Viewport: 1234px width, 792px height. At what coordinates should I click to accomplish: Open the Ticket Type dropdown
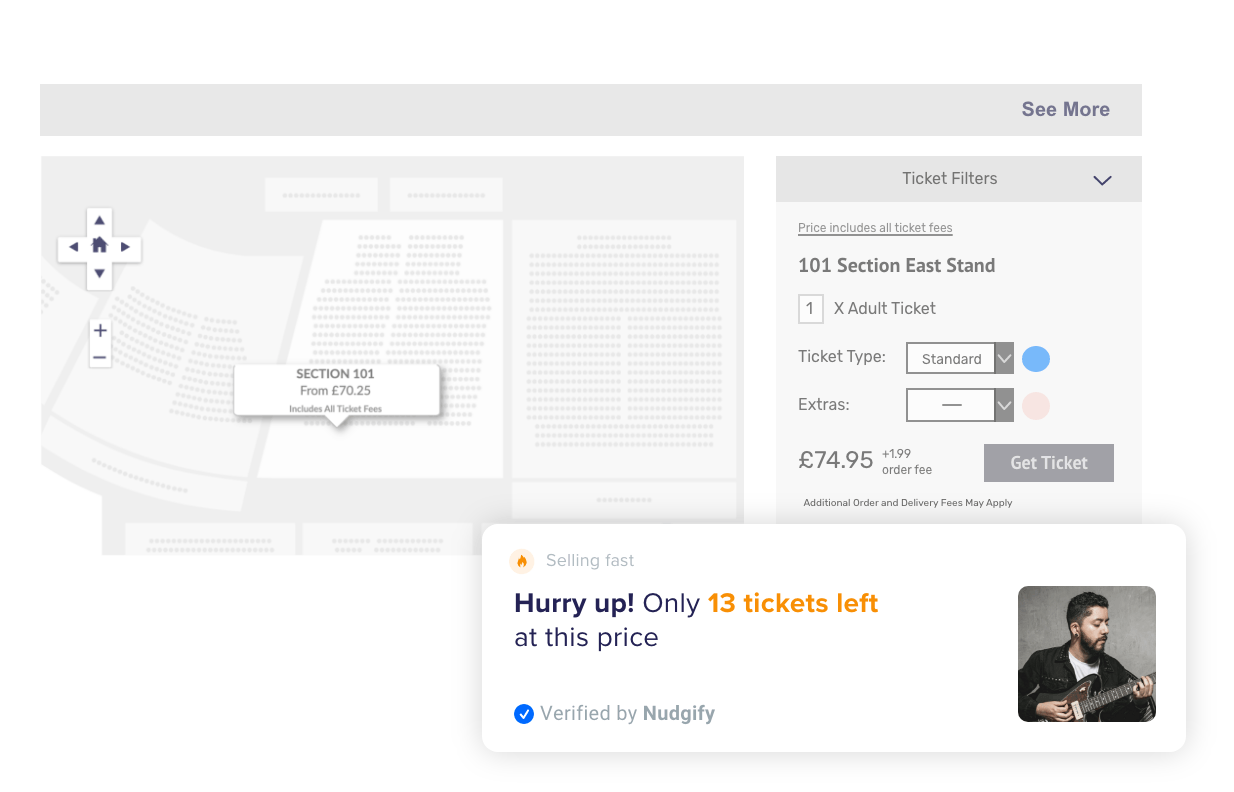(1004, 358)
